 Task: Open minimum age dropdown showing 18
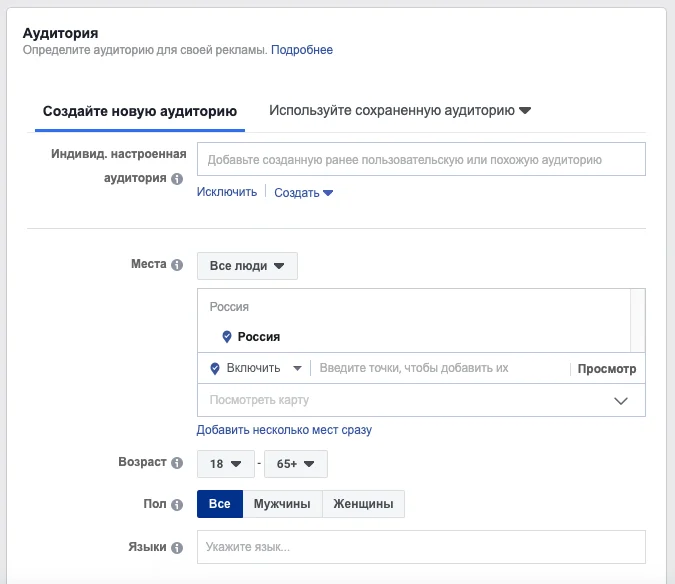coord(225,464)
